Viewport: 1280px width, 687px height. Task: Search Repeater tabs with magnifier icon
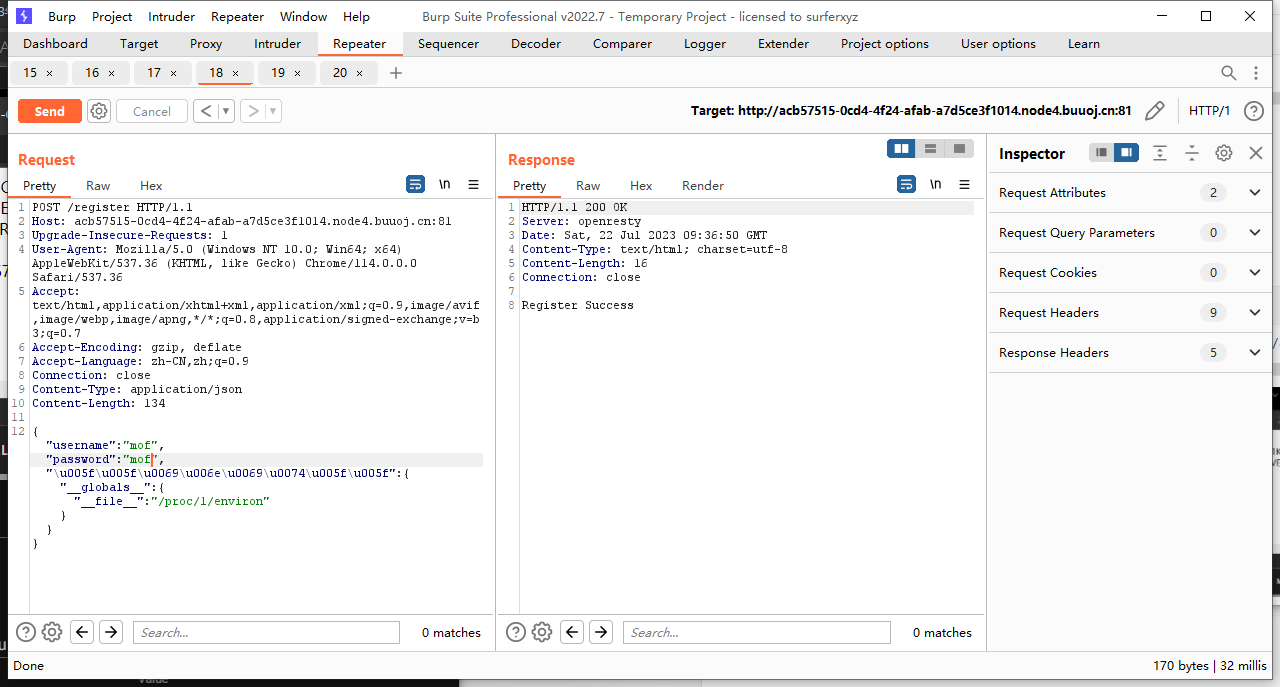1229,73
